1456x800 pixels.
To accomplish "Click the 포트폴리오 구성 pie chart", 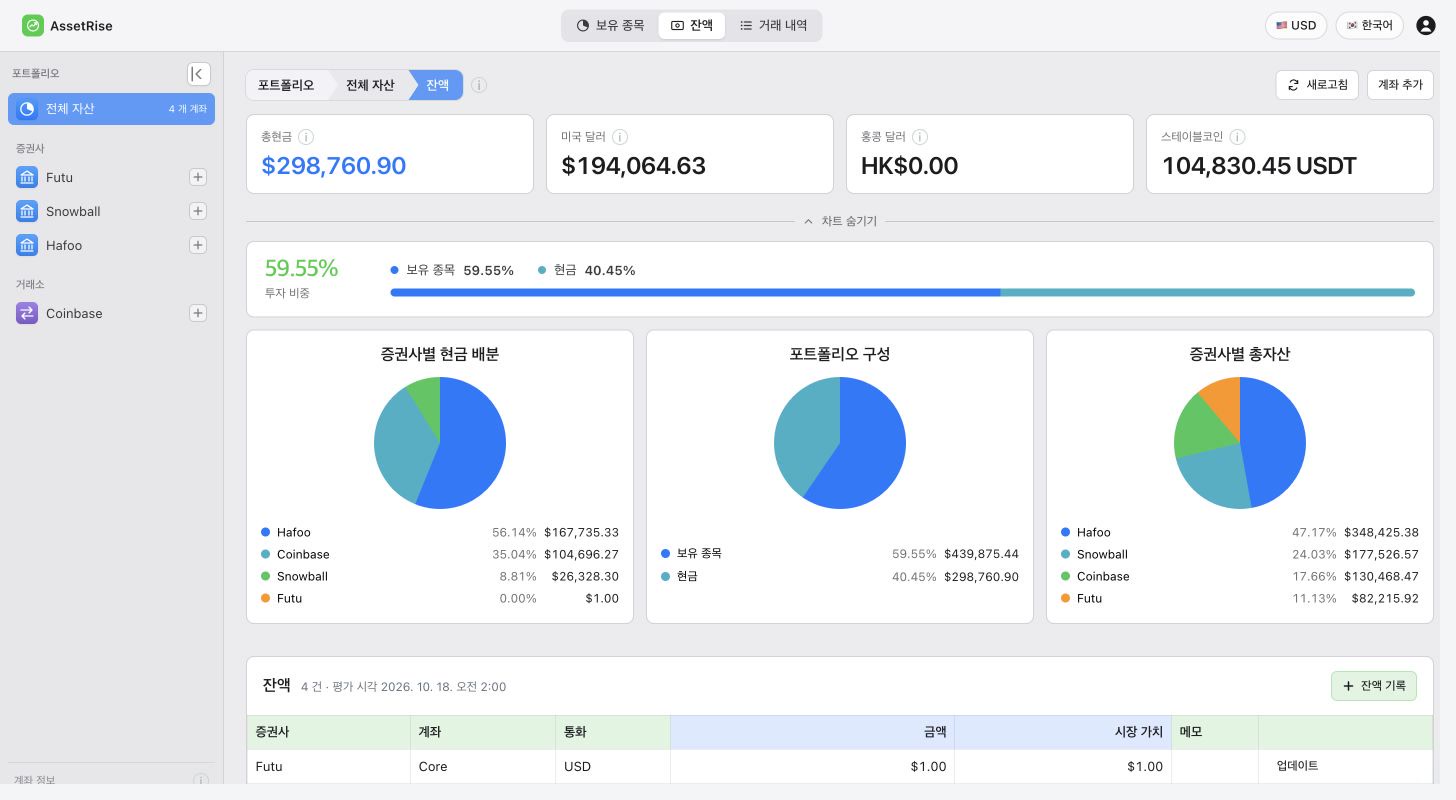I will point(840,443).
